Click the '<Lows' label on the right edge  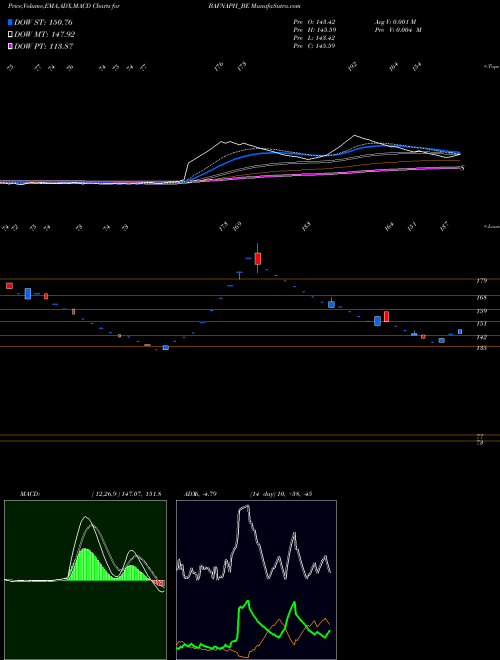tap(491, 226)
